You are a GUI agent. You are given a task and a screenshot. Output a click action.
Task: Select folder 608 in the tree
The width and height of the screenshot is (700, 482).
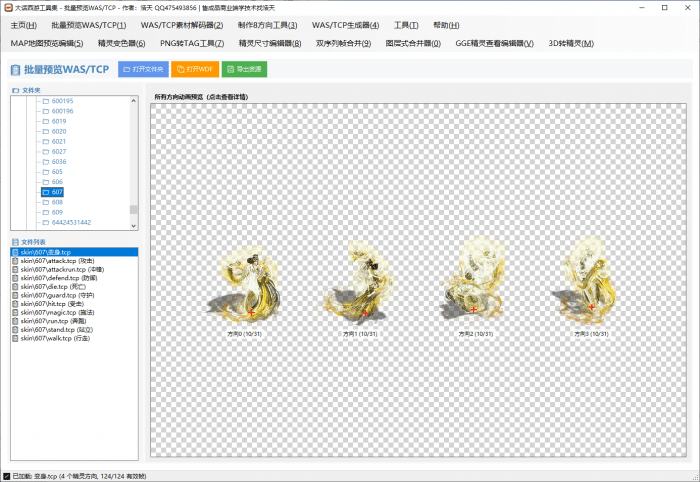tap(57, 202)
